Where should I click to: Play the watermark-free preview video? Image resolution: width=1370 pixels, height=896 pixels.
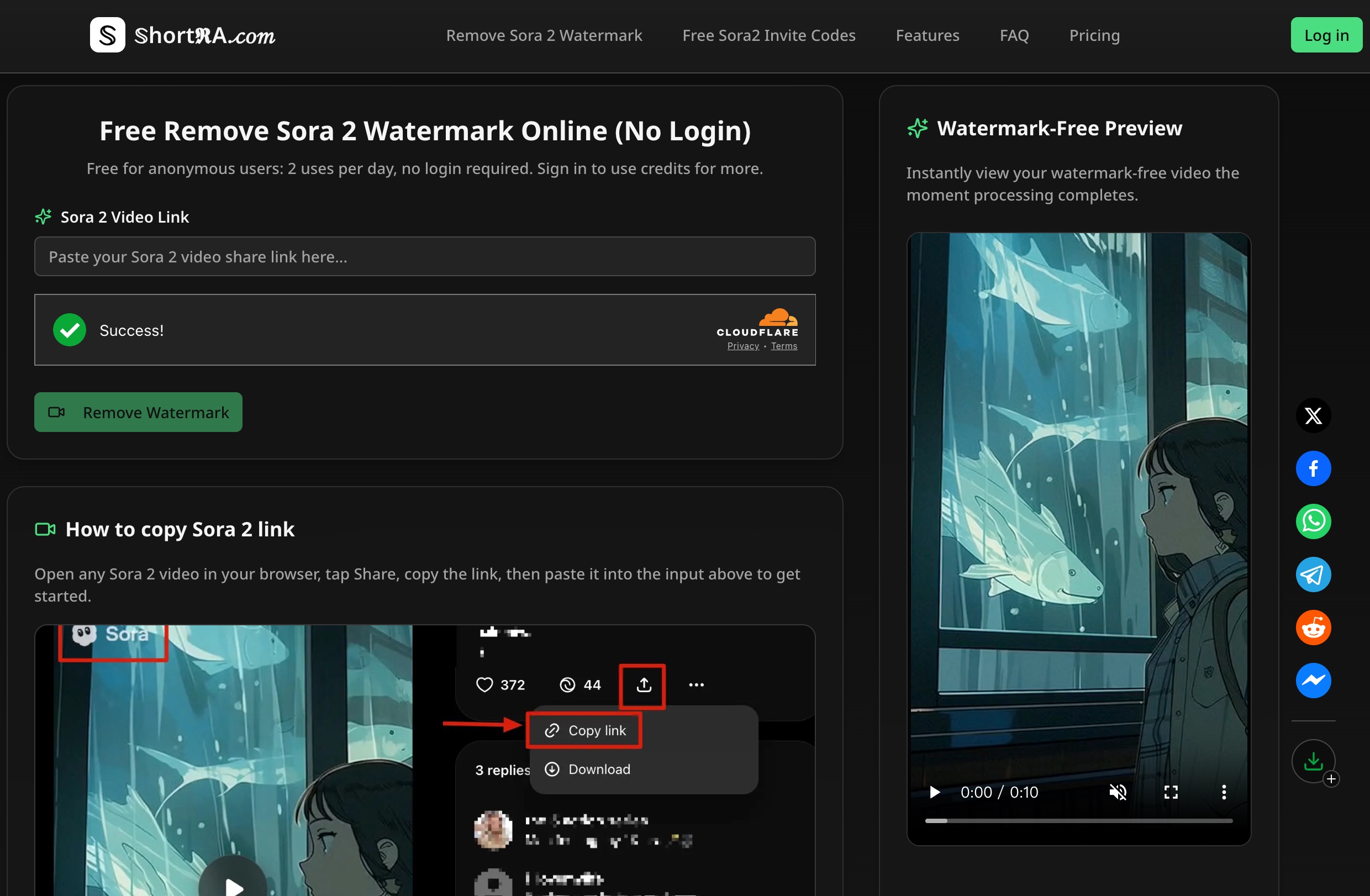tap(934, 792)
